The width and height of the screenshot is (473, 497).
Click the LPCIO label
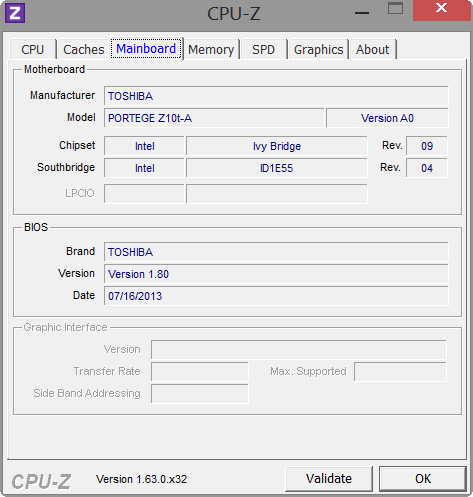80,193
